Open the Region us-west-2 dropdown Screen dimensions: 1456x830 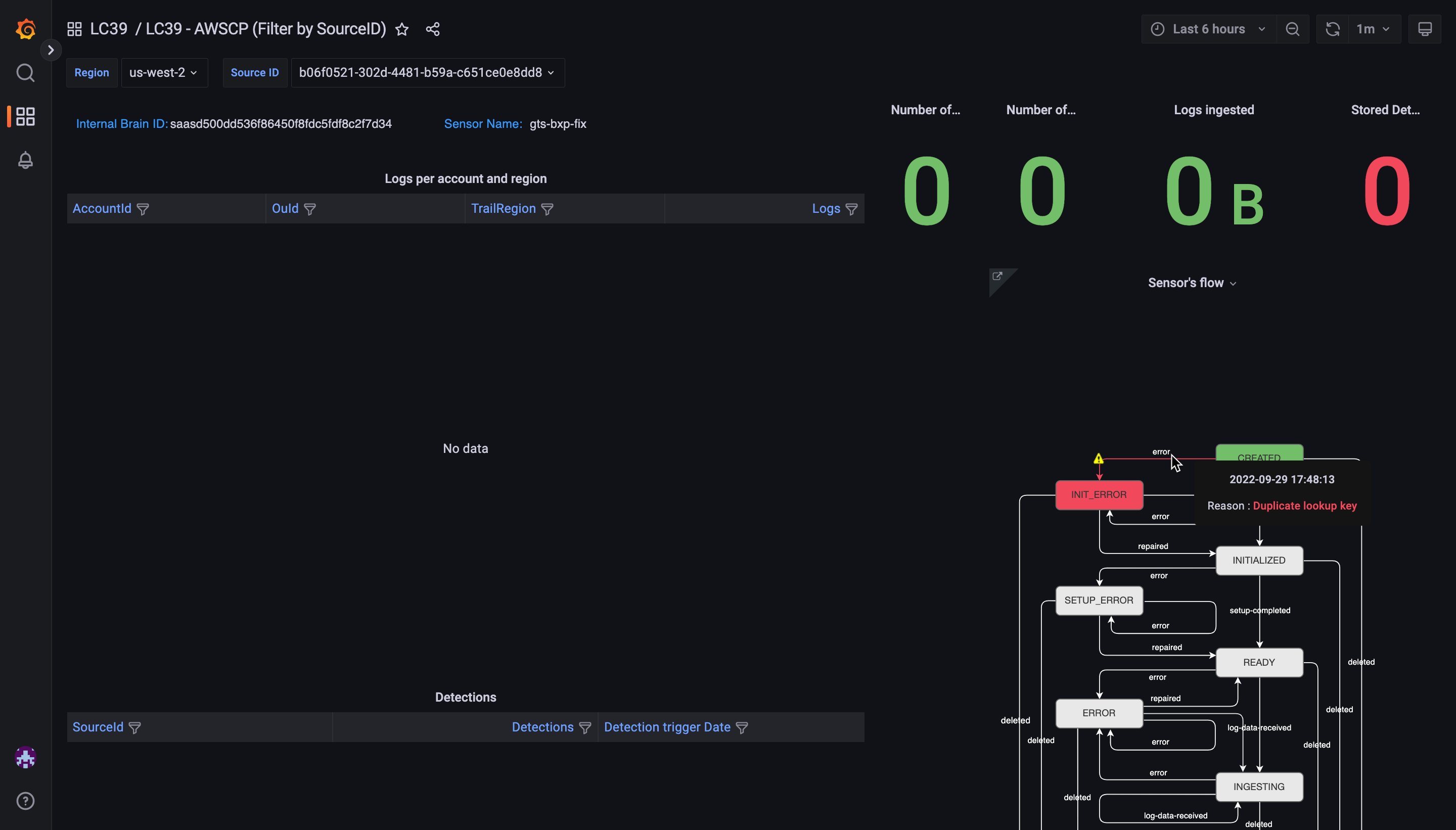pyautogui.click(x=164, y=72)
